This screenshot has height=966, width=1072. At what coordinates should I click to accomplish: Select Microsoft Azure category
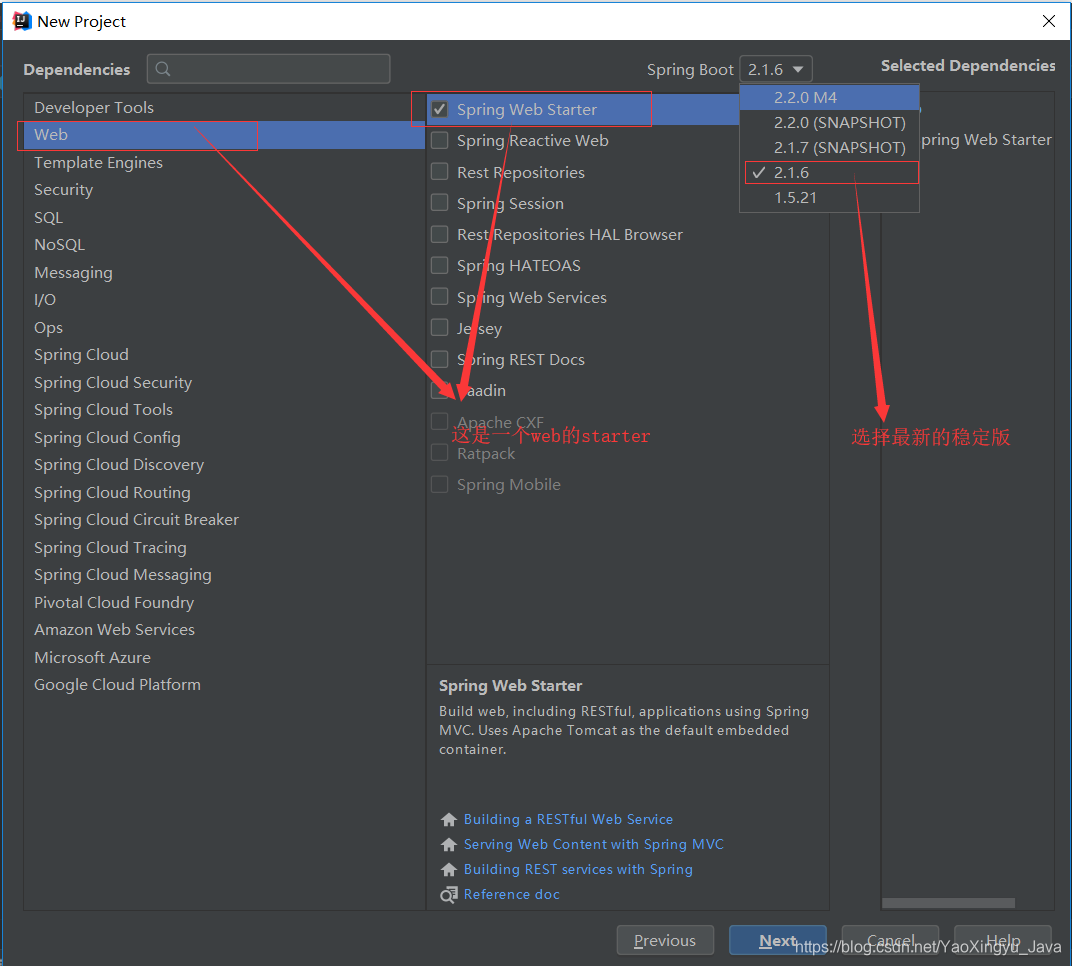(x=224, y=658)
